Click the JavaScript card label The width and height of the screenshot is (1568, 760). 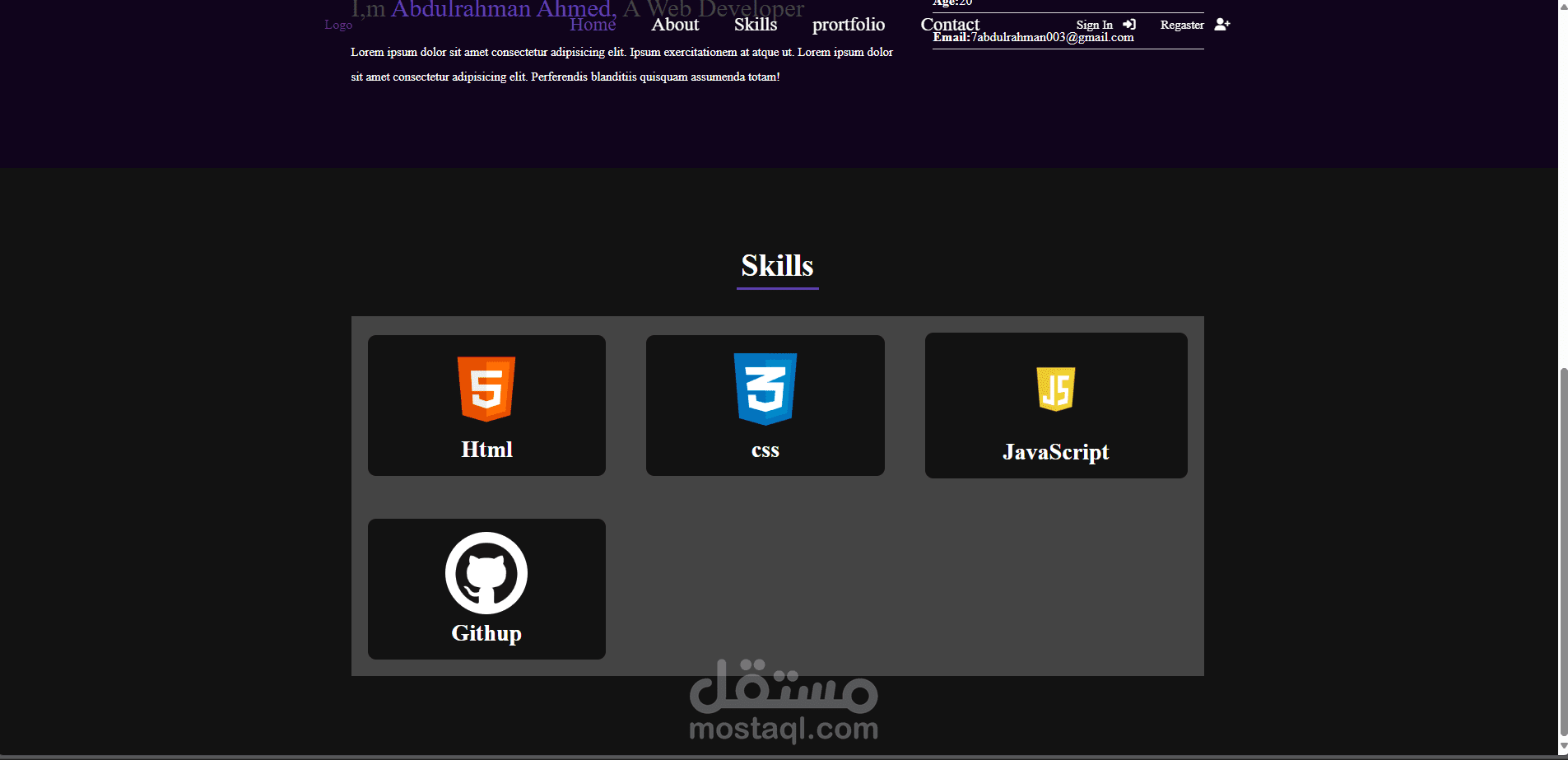pos(1056,452)
